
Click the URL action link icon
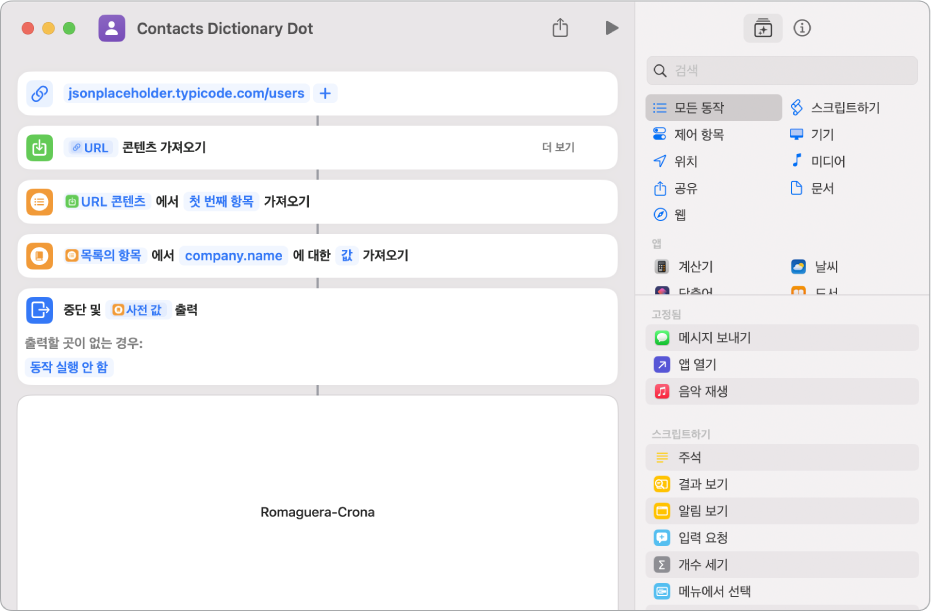[40, 94]
